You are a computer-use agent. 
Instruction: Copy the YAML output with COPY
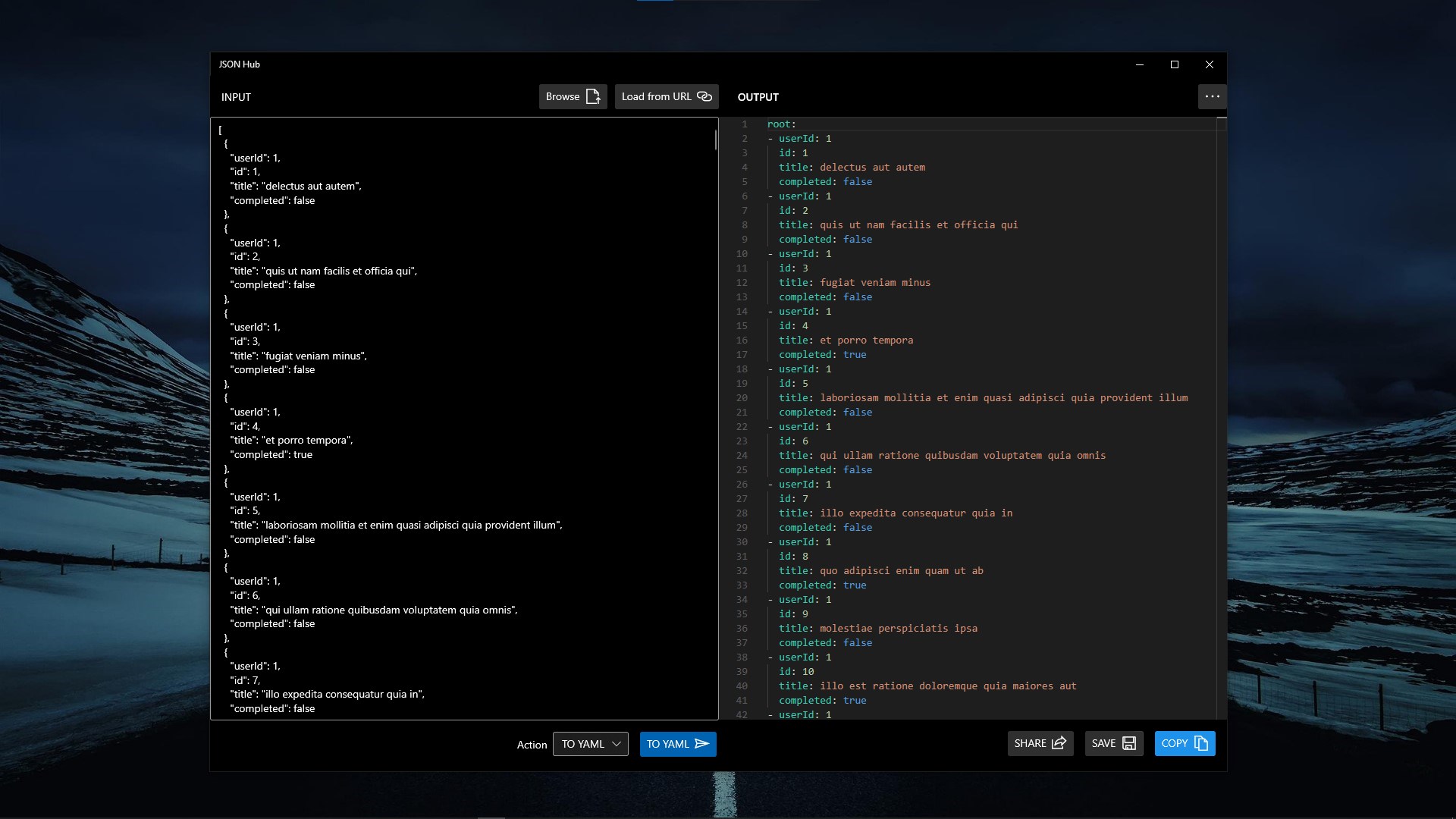click(1185, 743)
